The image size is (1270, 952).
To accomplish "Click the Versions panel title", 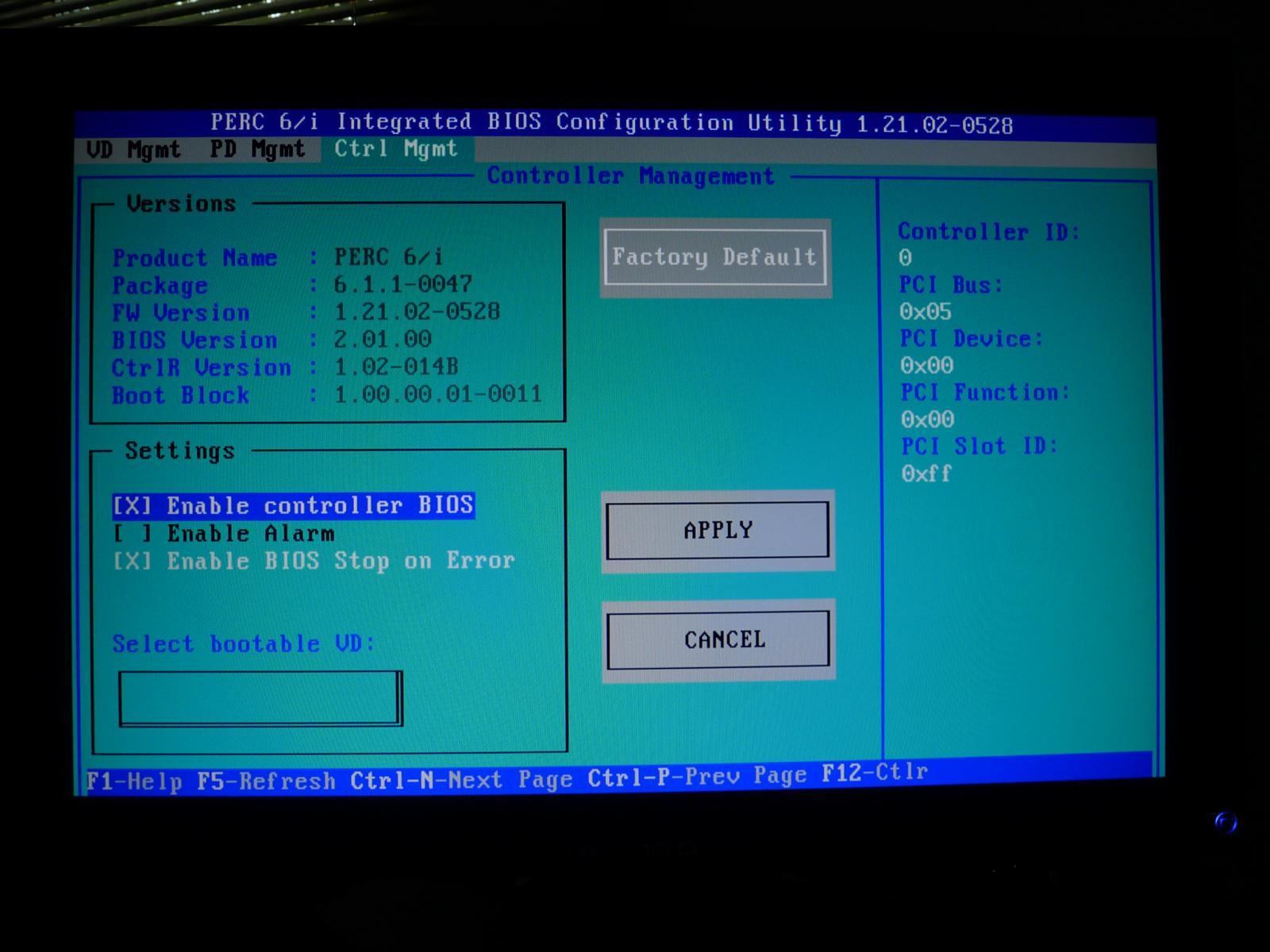I will point(182,204).
